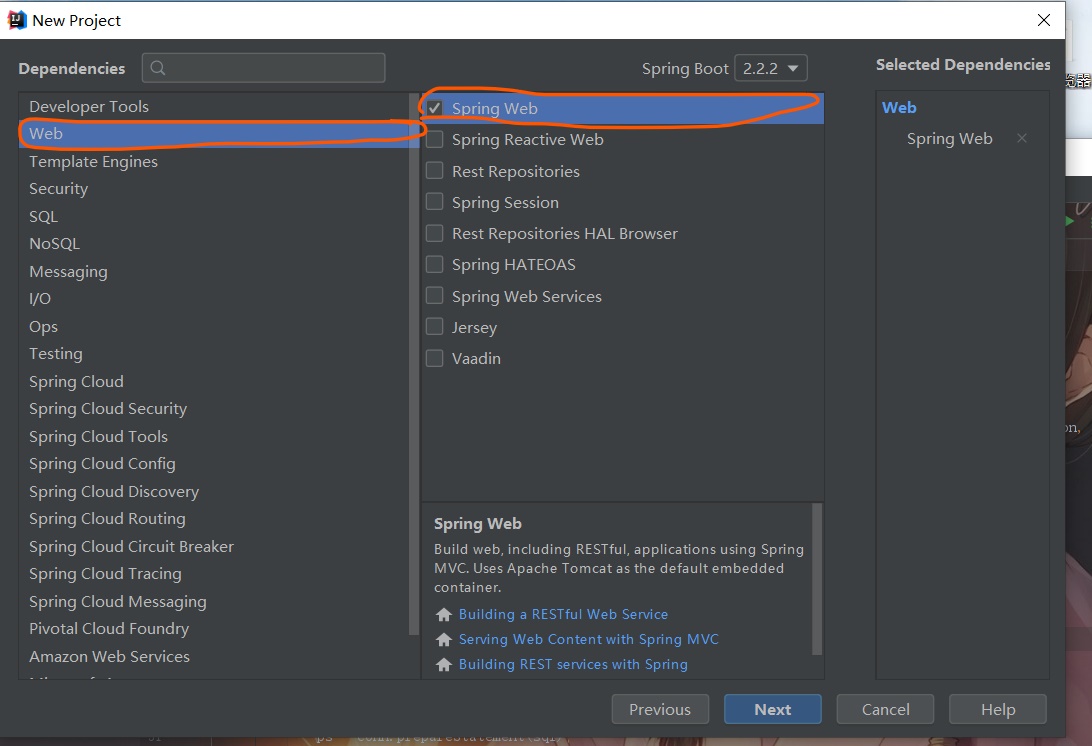Click the IntelliJ IDEA logo in title bar

point(16,20)
